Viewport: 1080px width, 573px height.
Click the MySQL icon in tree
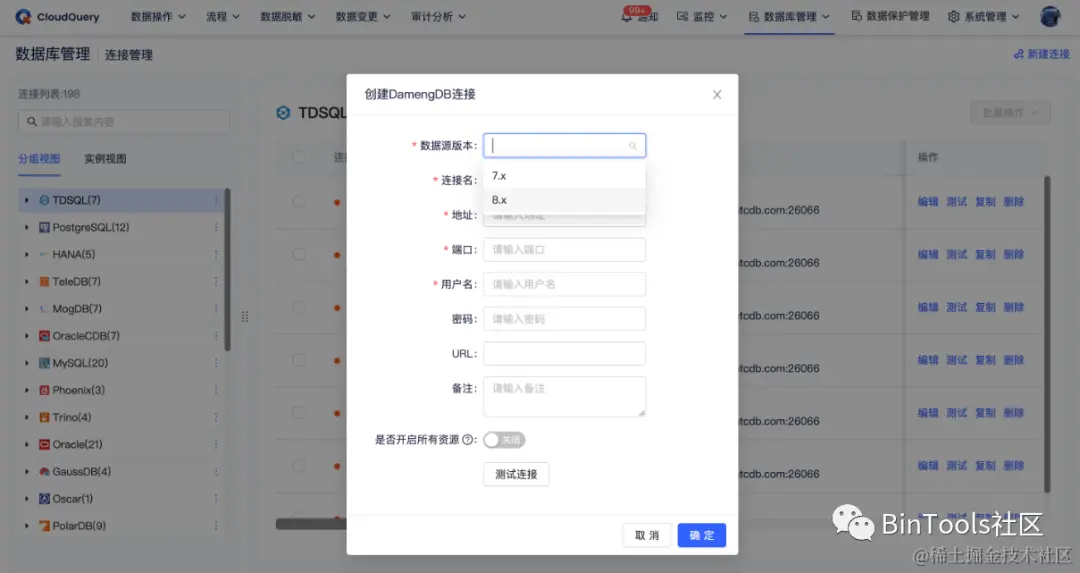(44, 363)
